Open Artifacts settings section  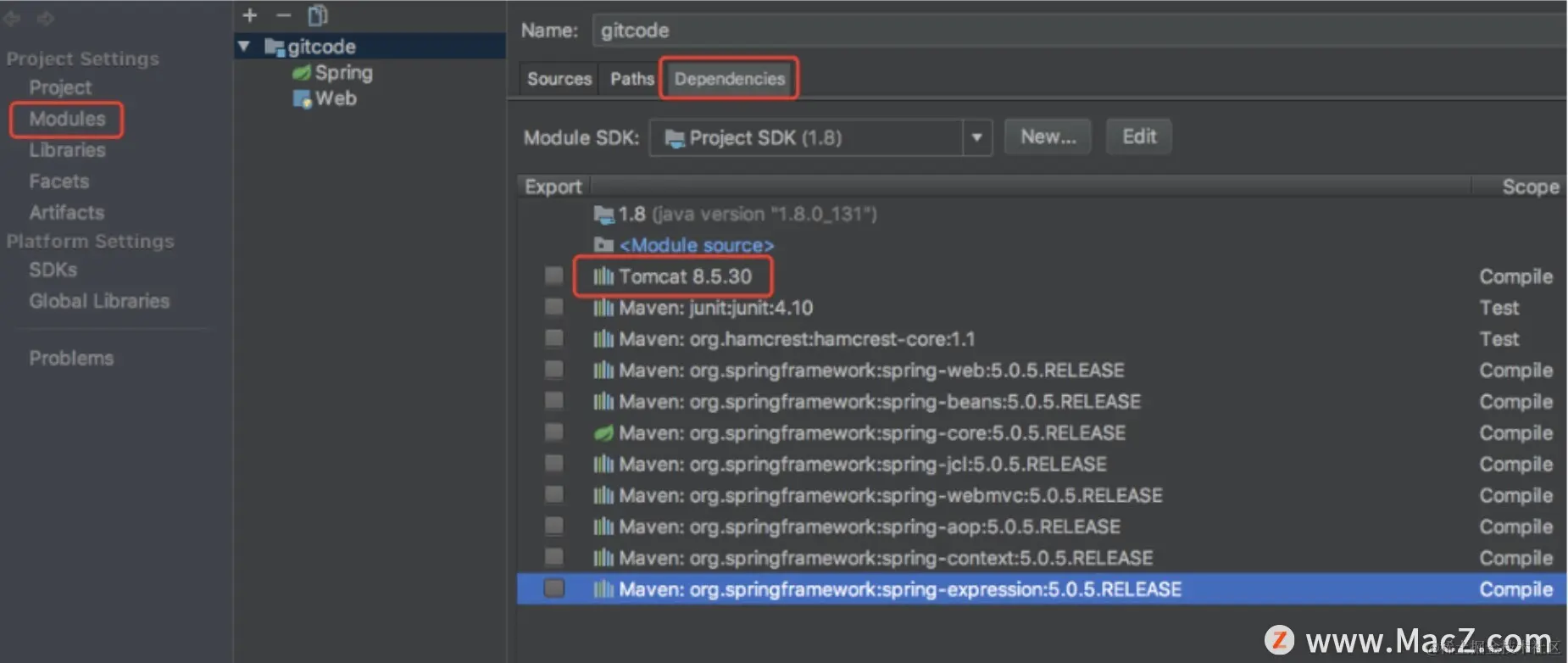(x=66, y=213)
